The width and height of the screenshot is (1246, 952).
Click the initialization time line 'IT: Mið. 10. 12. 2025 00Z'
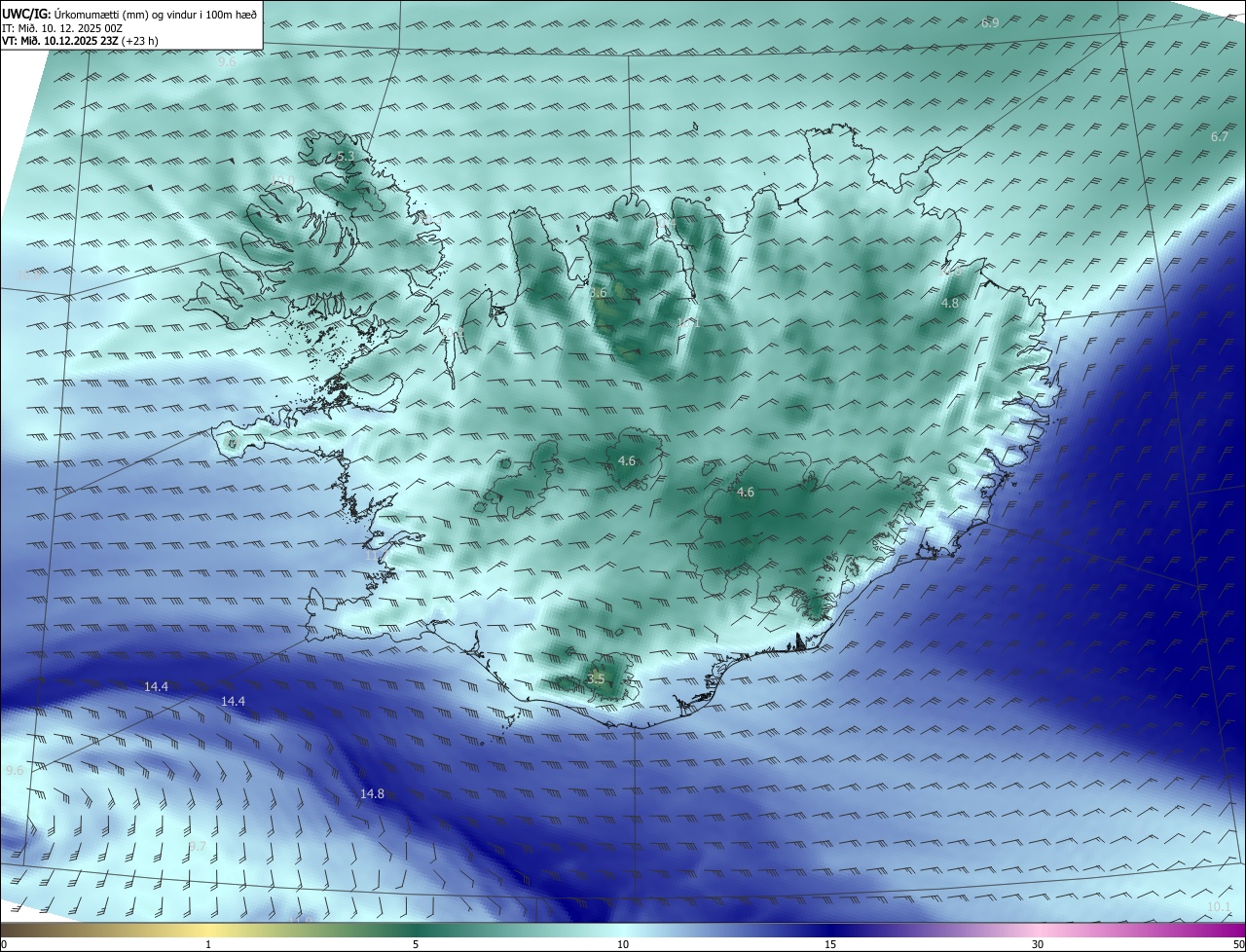[64, 28]
